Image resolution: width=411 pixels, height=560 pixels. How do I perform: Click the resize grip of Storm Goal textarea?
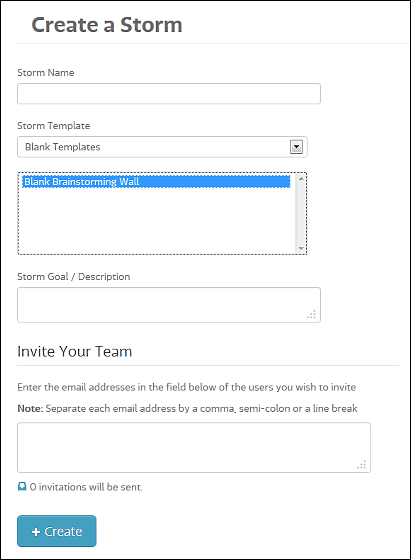click(311, 314)
